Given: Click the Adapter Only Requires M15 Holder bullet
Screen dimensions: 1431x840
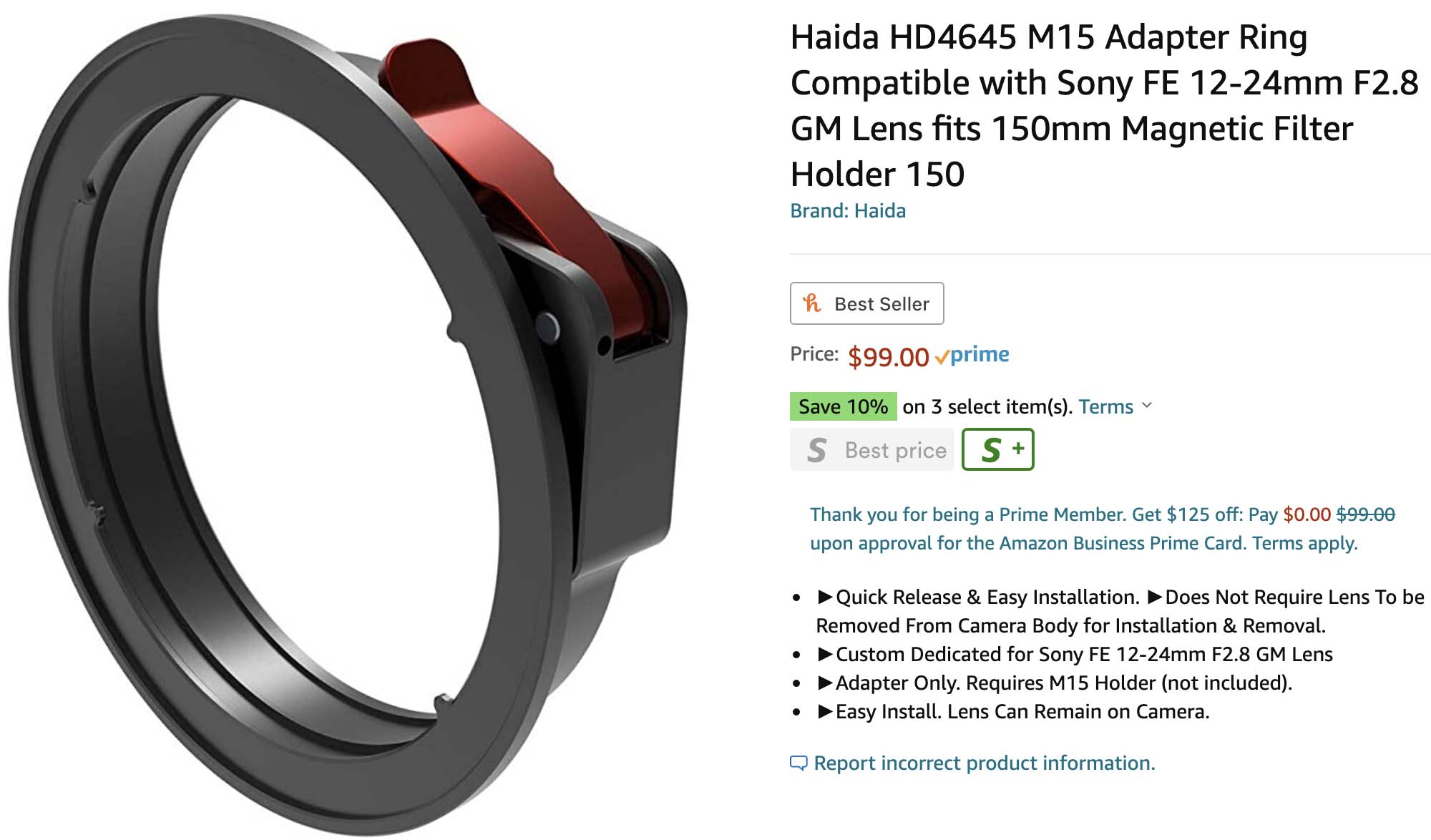Looking at the screenshot, I should (x=1054, y=683).
